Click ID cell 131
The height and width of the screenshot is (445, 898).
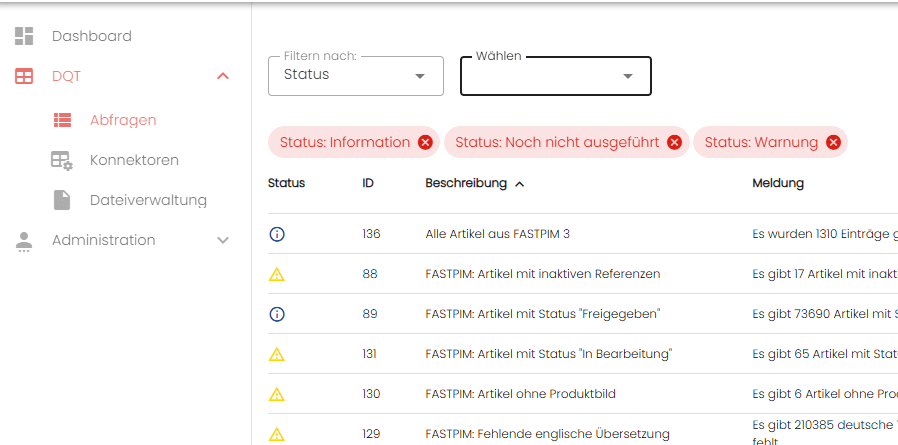(x=369, y=354)
